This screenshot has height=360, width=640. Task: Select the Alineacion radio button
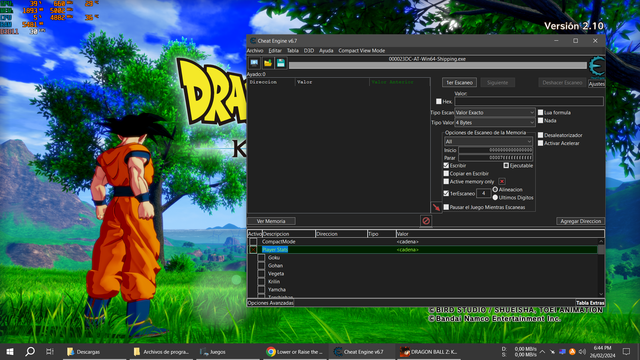click(x=495, y=189)
